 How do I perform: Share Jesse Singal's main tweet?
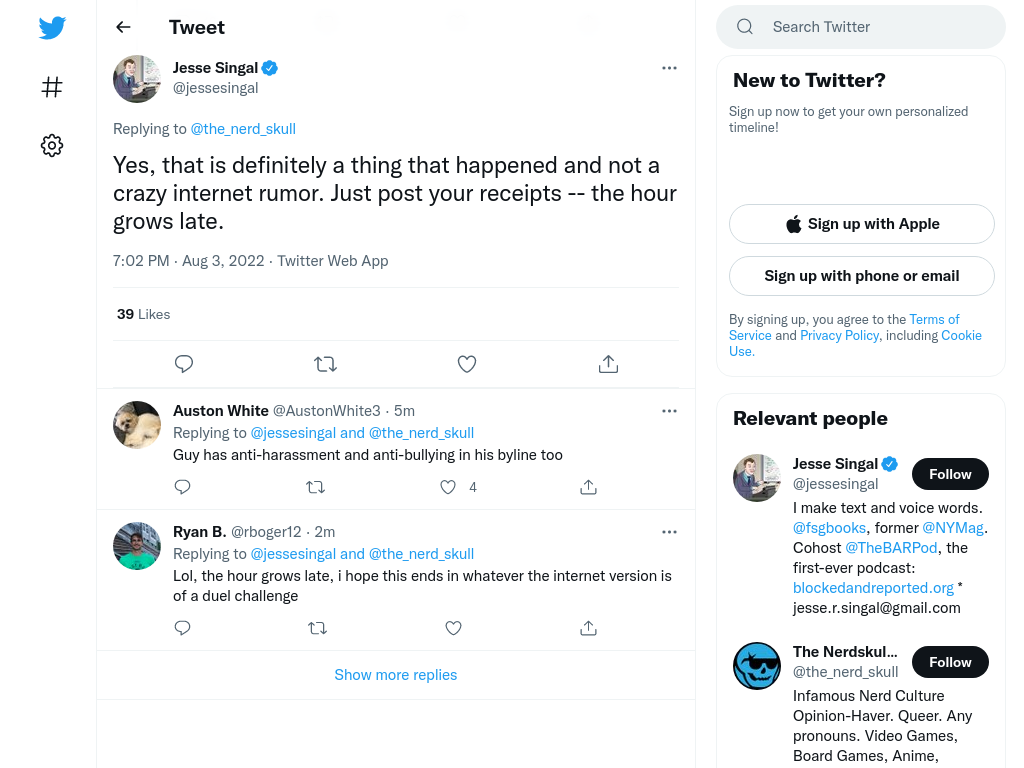pos(609,364)
